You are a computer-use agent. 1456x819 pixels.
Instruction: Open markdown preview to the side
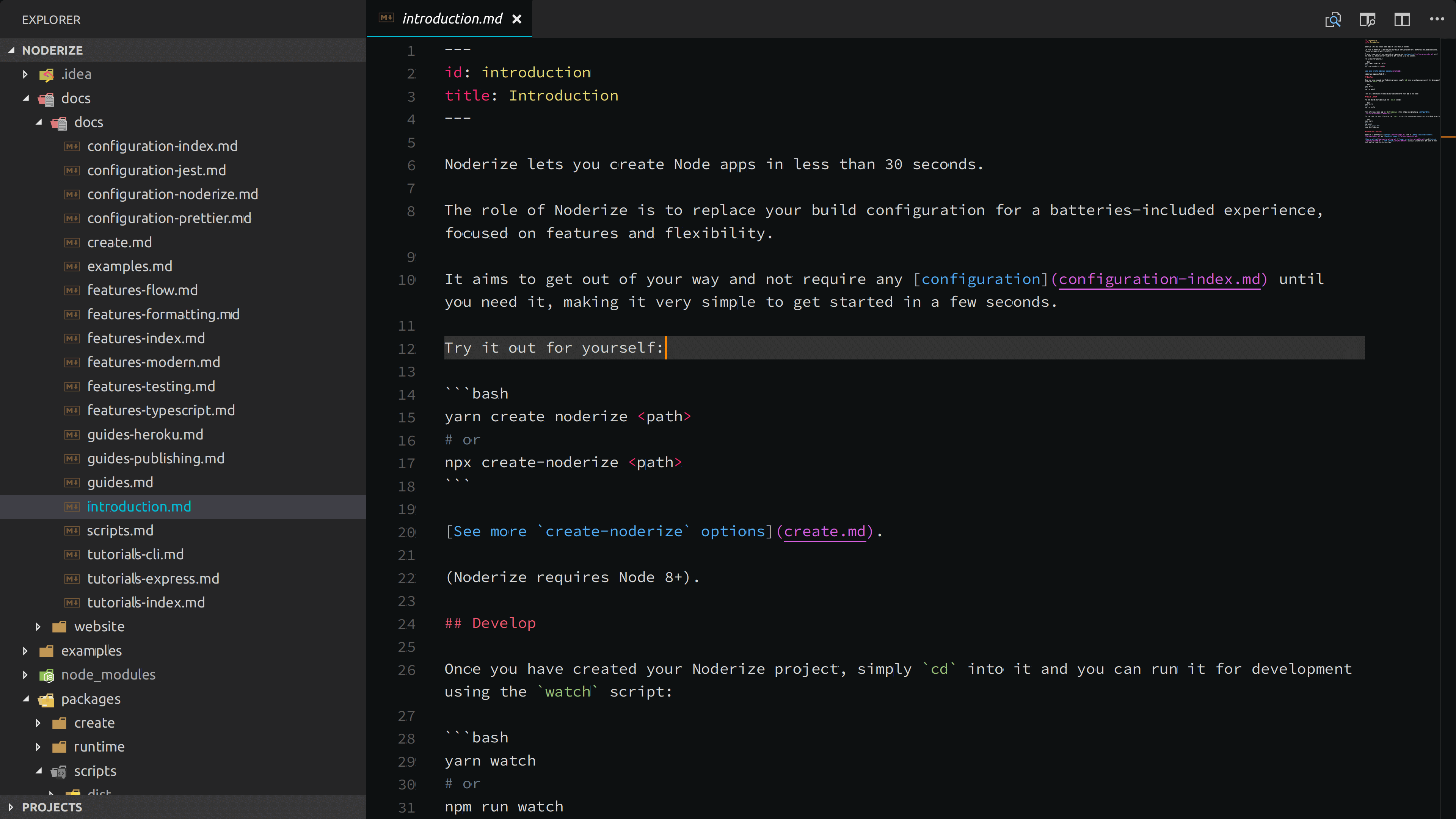click(x=1367, y=20)
